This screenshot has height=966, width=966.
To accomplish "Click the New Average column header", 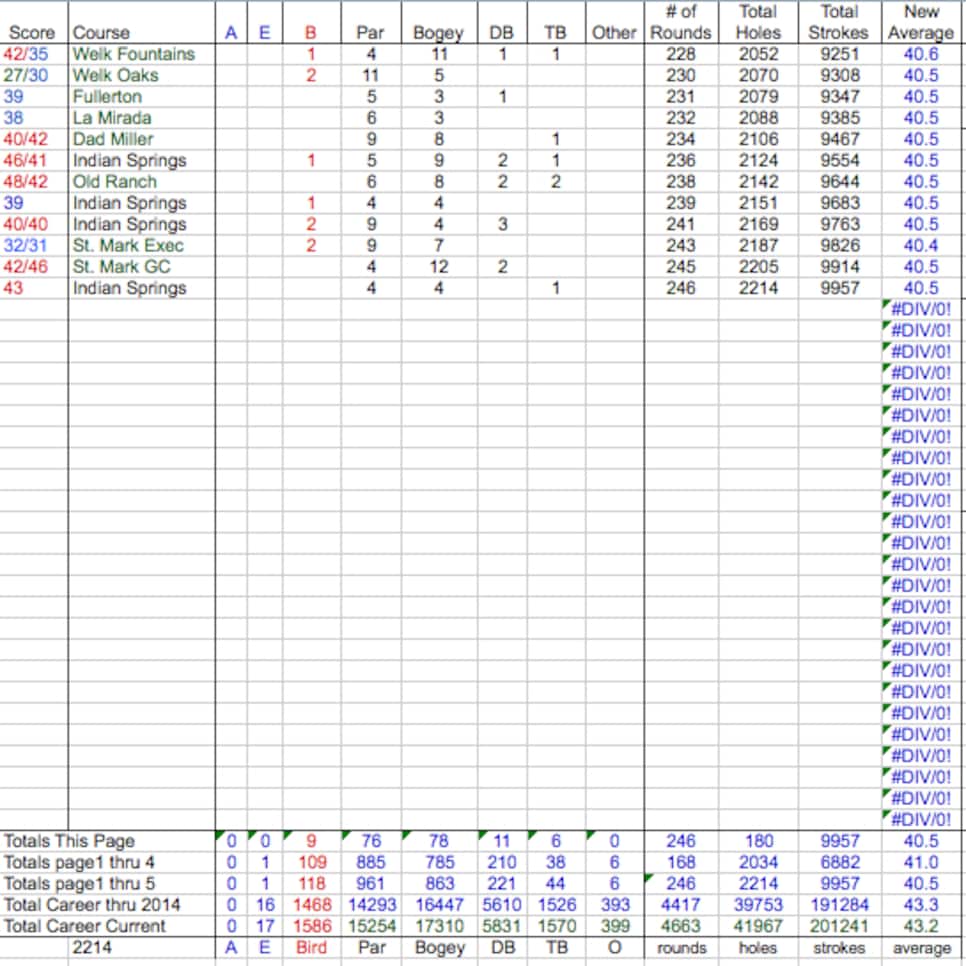I will pos(921,22).
